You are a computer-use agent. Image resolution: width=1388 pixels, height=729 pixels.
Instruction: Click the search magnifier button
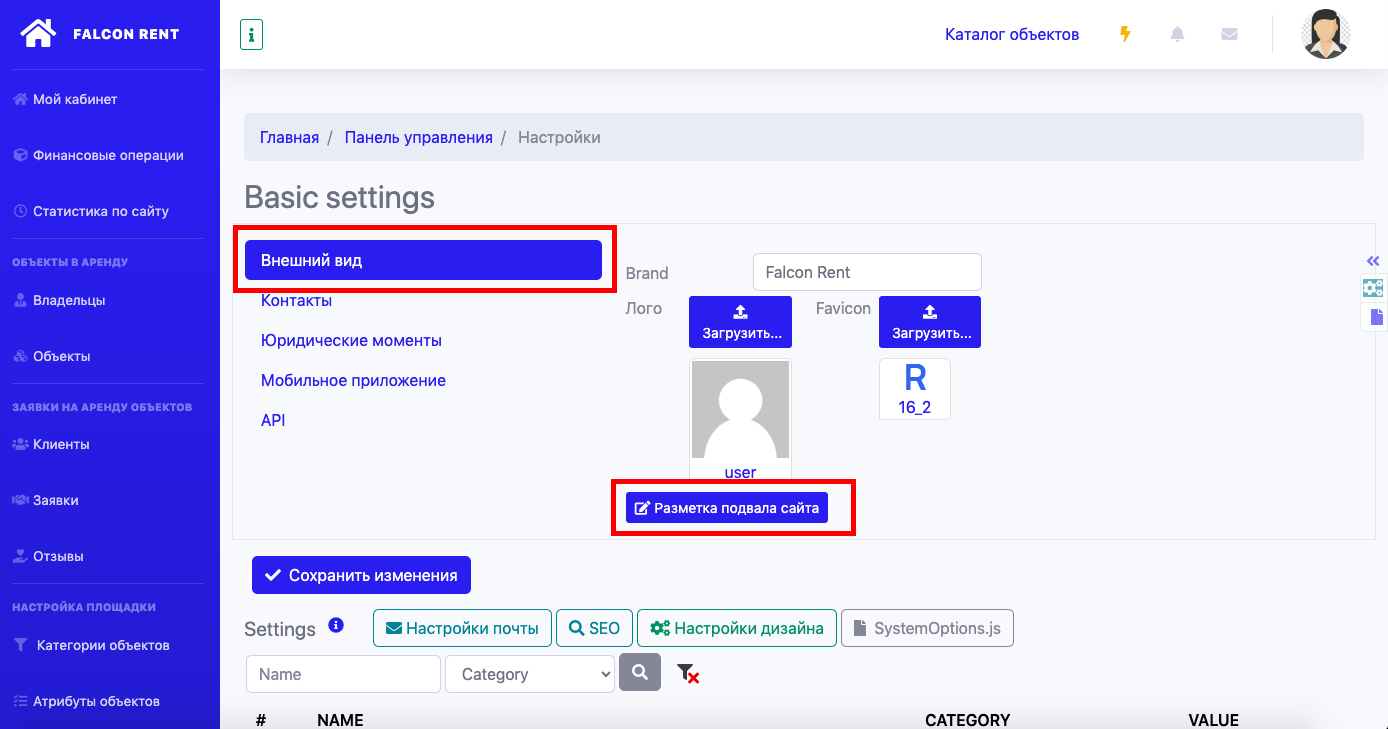(x=640, y=673)
